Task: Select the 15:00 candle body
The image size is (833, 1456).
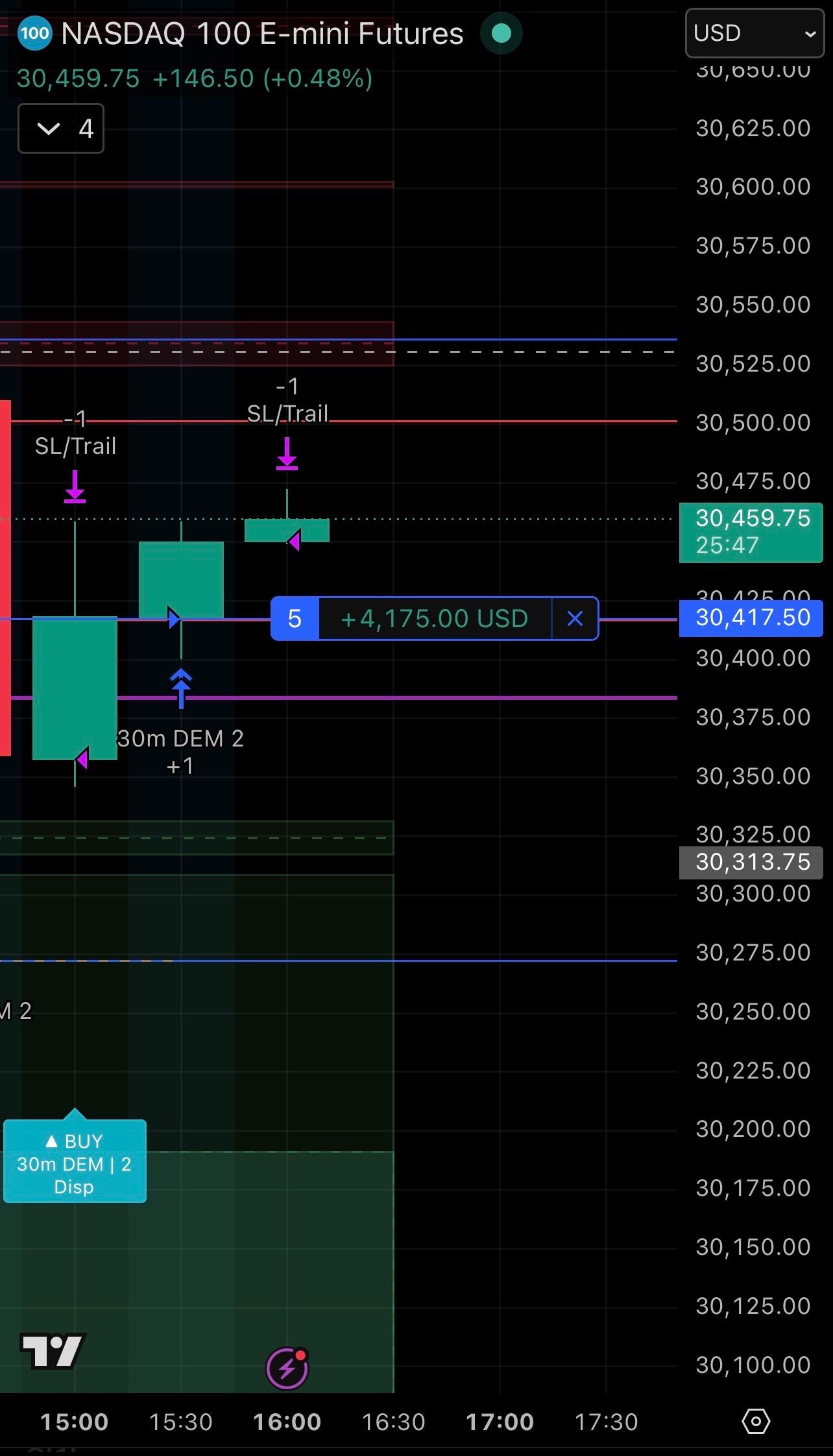Action: [x=75, y=687]
